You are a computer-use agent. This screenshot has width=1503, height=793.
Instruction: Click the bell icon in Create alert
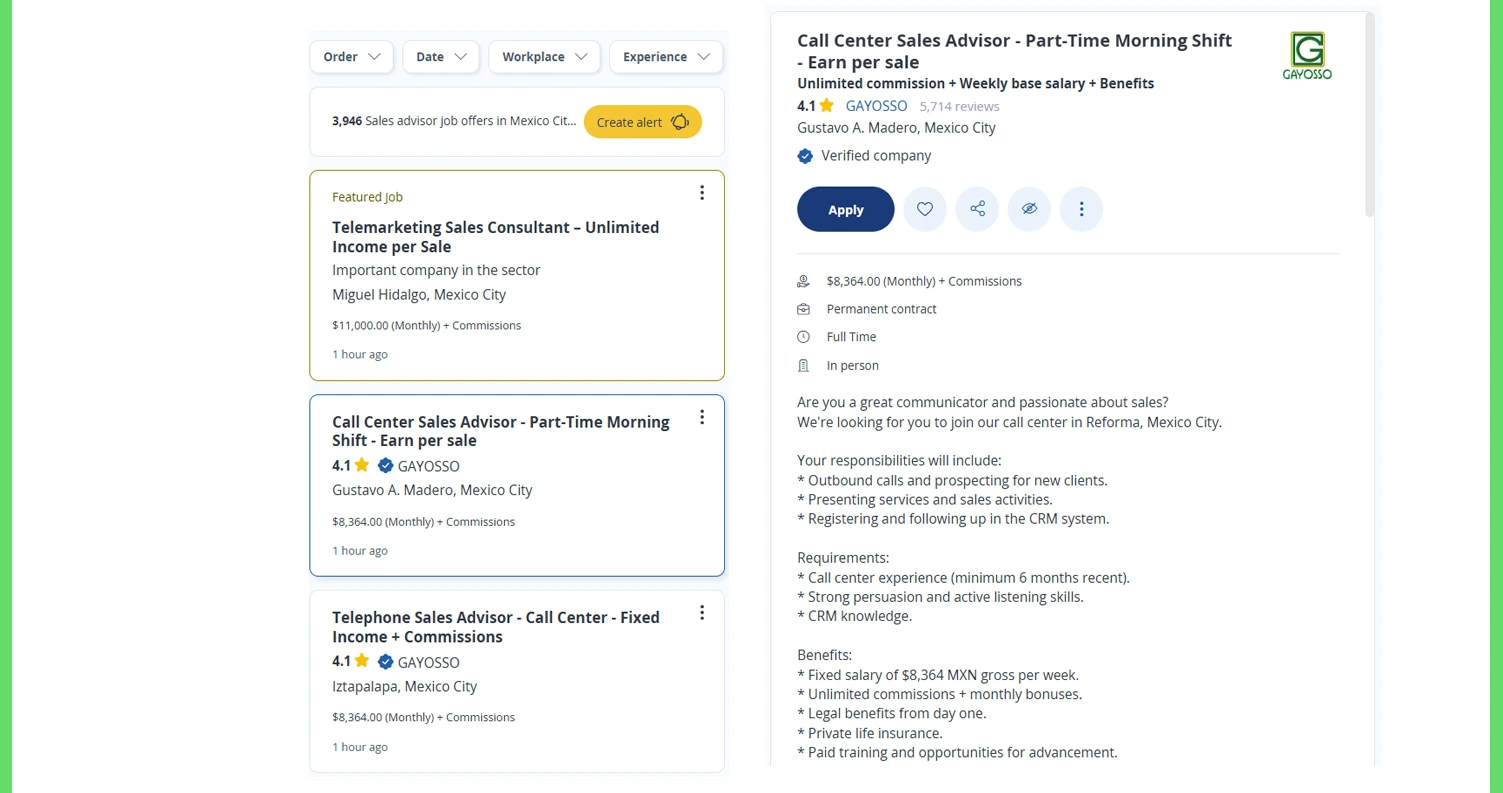680,122
